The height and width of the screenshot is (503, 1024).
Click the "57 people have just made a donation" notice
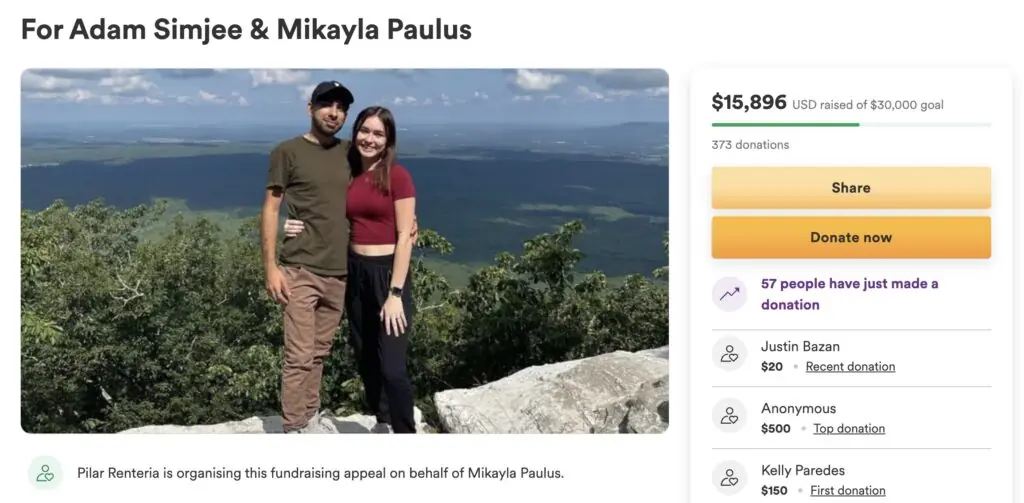(x=849, y=294)
